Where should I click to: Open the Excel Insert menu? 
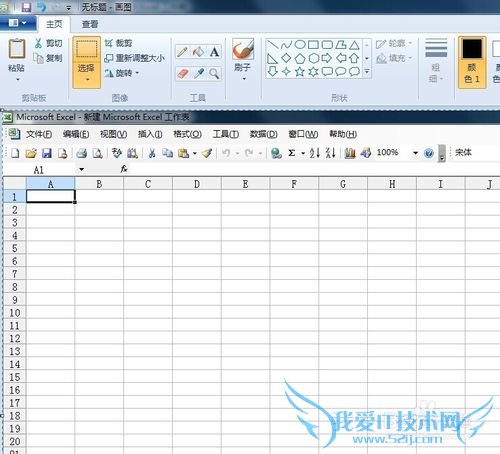[150, 134]
